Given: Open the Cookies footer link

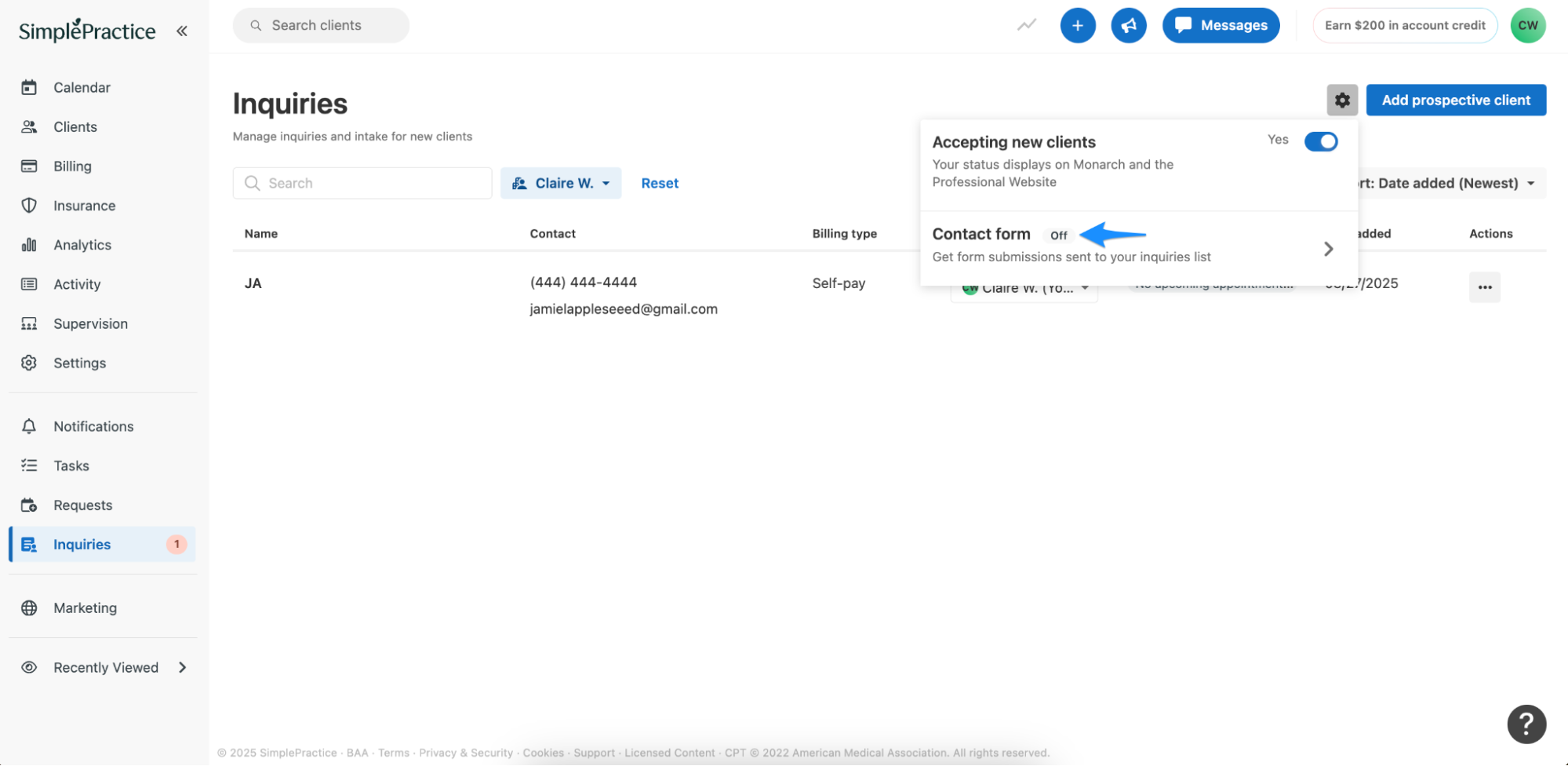Looking at the screenshot, I should coord(544,753).
